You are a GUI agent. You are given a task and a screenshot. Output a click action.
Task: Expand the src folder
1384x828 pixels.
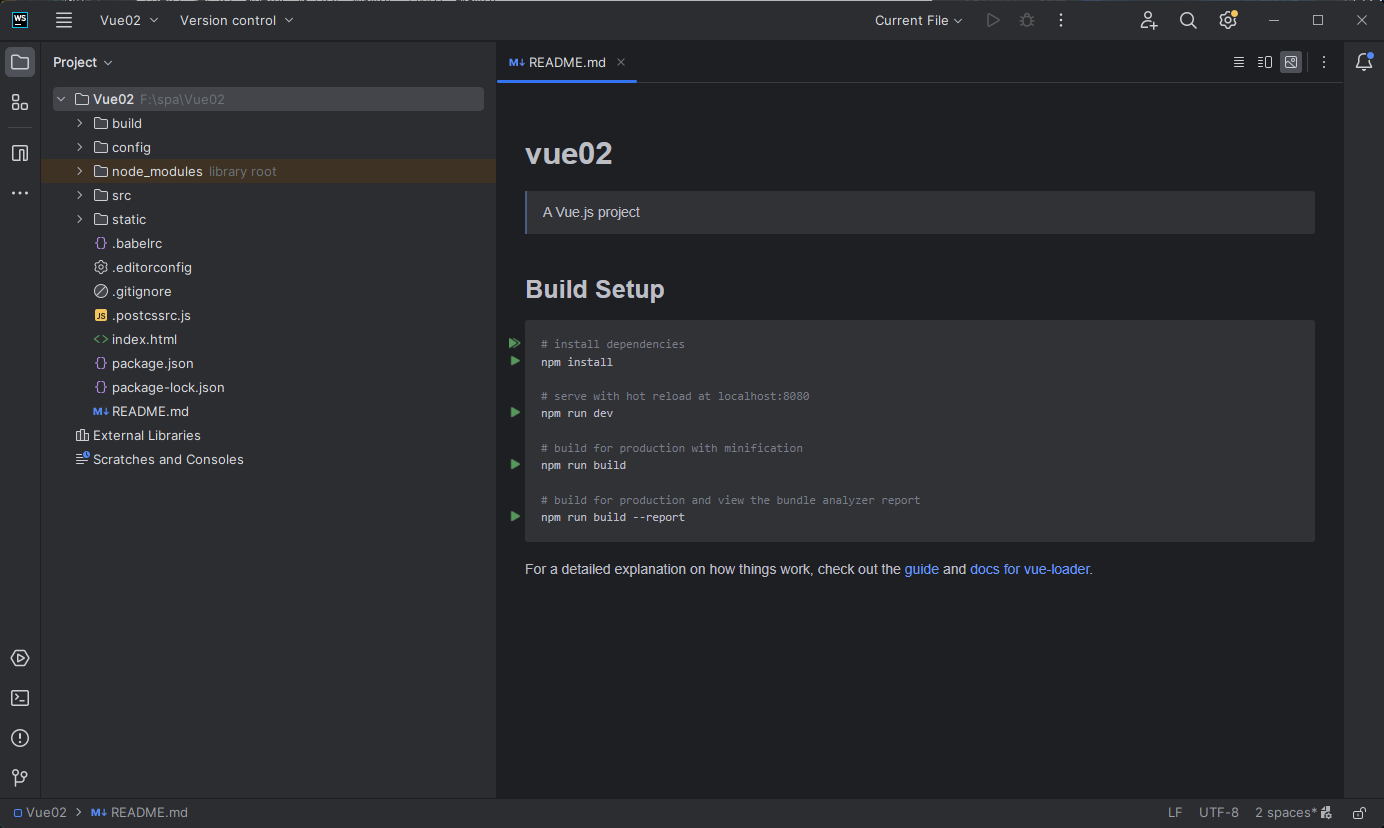pos(80,195)
